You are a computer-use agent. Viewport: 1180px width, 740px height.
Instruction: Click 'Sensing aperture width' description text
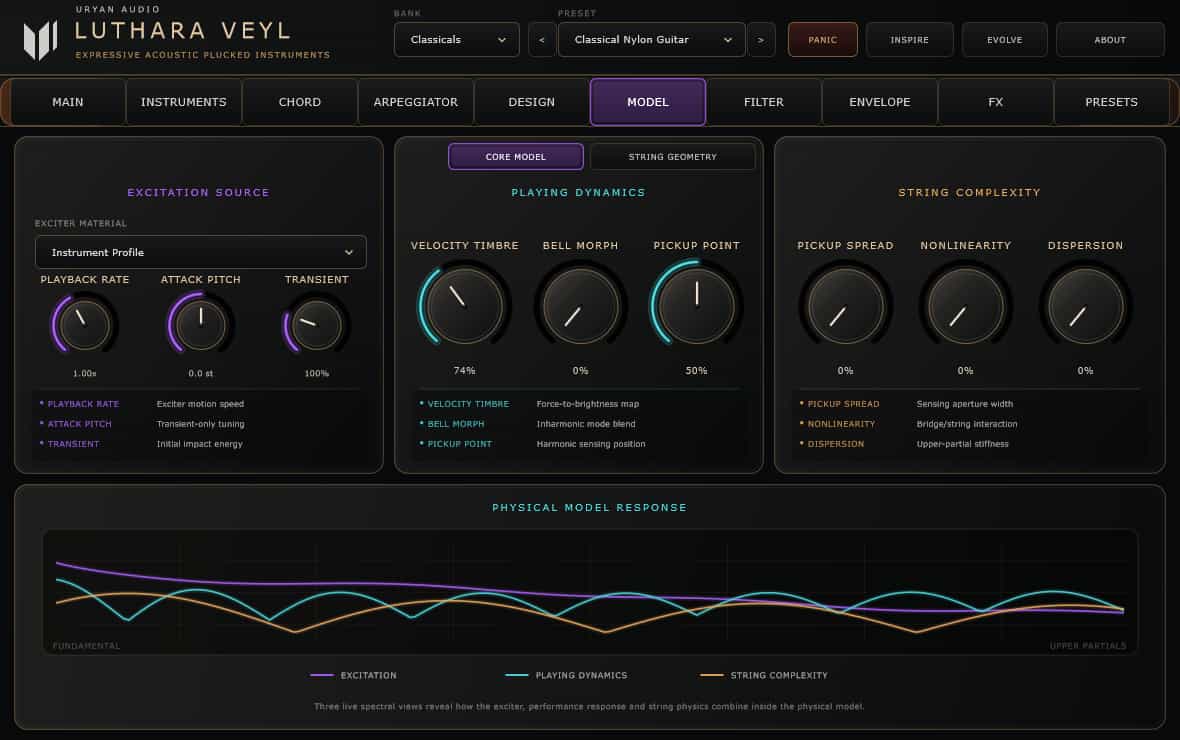(965, 404)
